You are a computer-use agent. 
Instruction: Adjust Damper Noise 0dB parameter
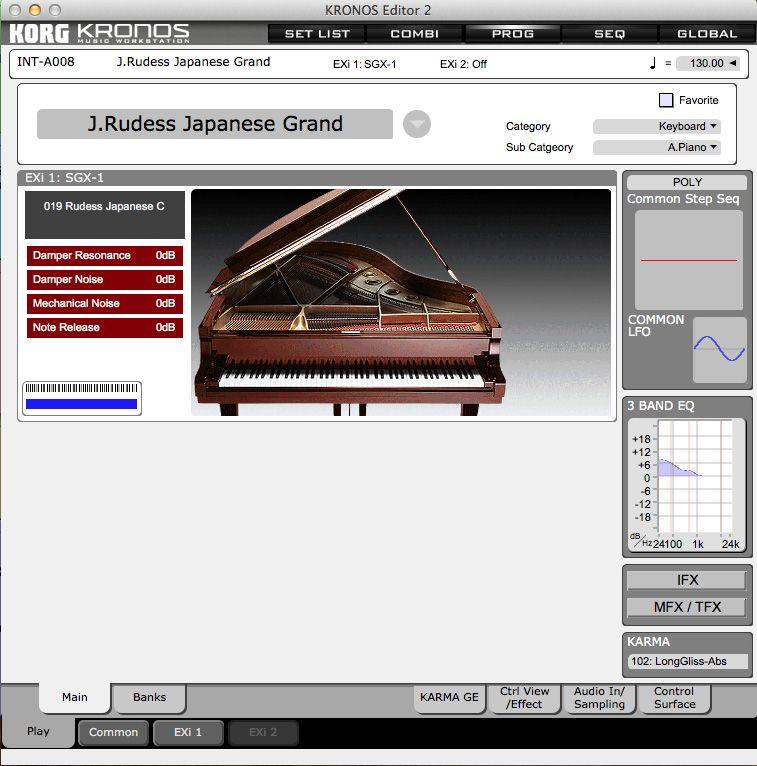(105, 280)
